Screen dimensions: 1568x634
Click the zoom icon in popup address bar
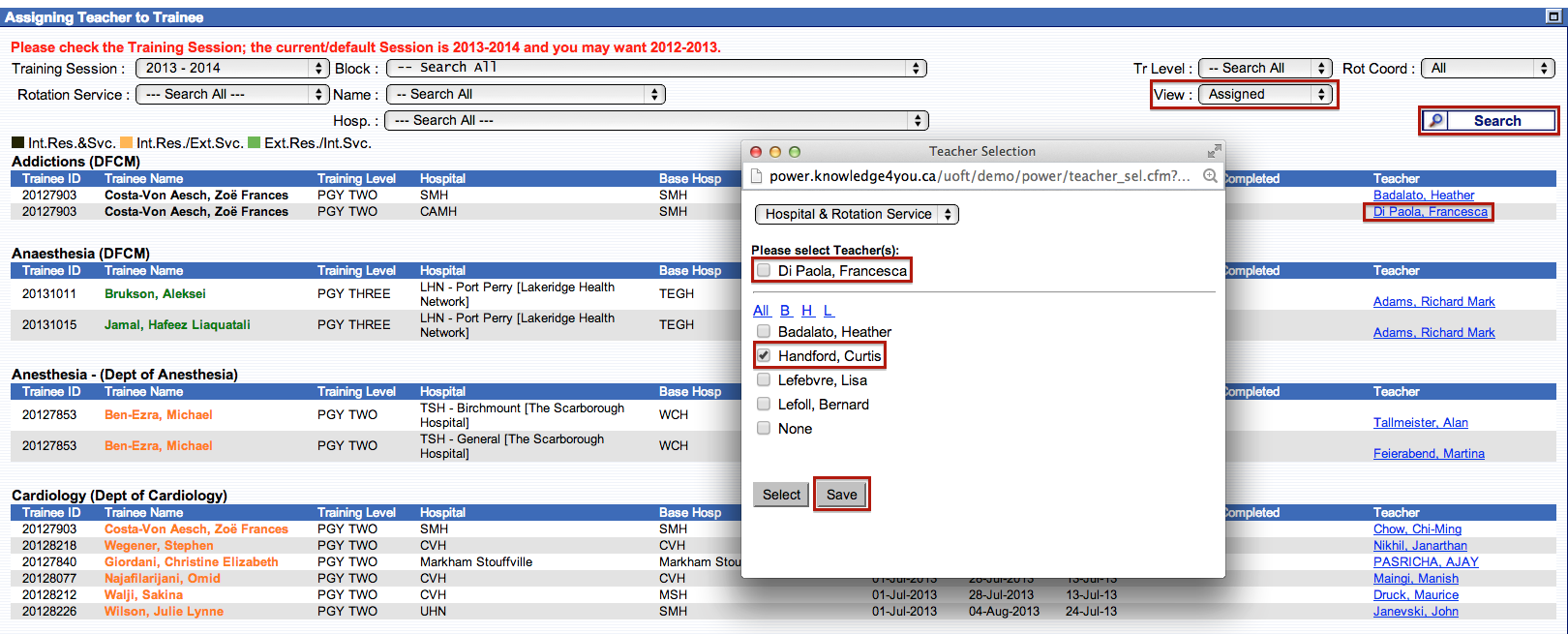click(x=1210, y=175)
